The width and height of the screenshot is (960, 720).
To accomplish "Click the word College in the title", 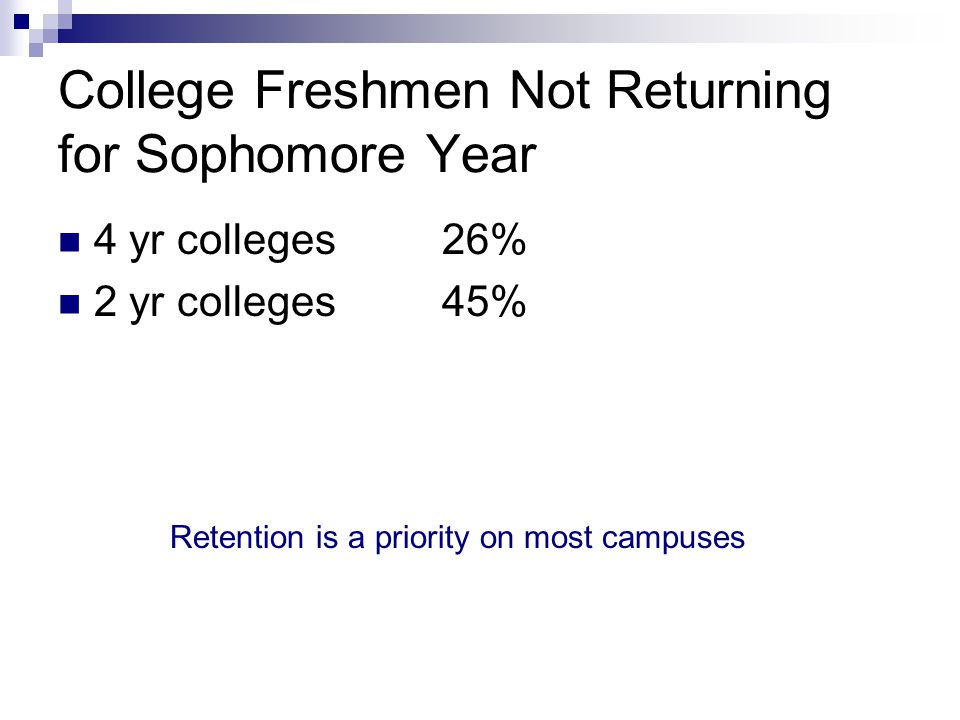I will (146, 92).
